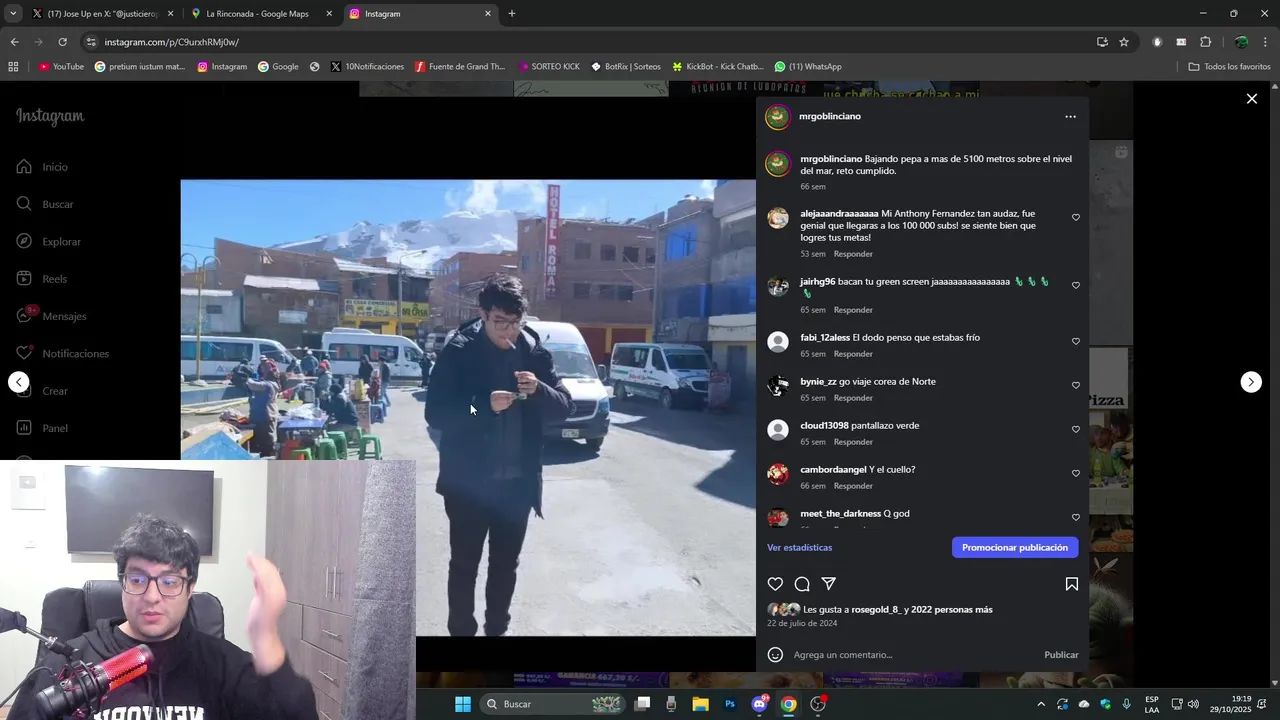Click mrgoblinciano header avatar
This screenshot has width=1280, height=720.
tap(778, 117)
